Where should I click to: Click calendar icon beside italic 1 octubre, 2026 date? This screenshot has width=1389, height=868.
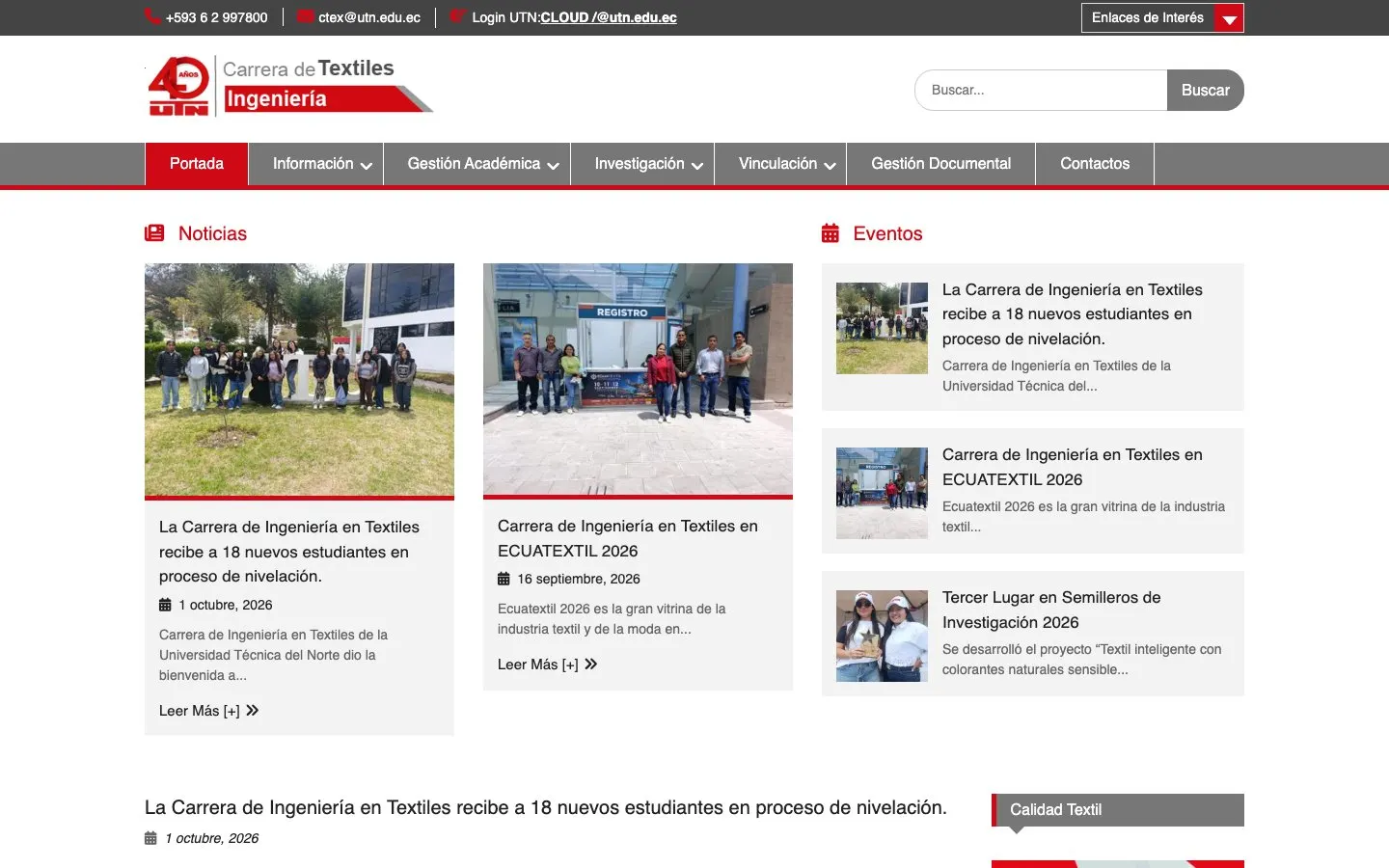pos(150,838)
